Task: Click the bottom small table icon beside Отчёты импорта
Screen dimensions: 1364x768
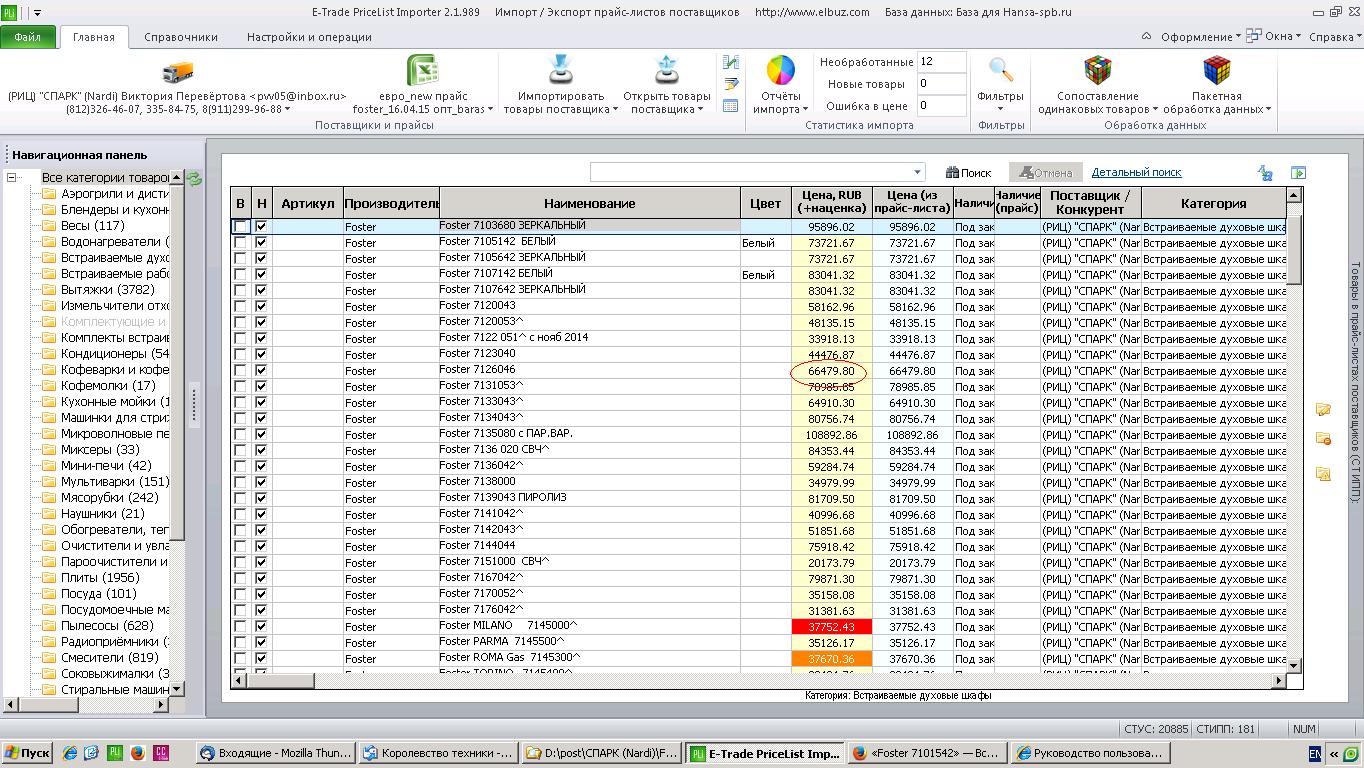Action: (x=731, y=105)
